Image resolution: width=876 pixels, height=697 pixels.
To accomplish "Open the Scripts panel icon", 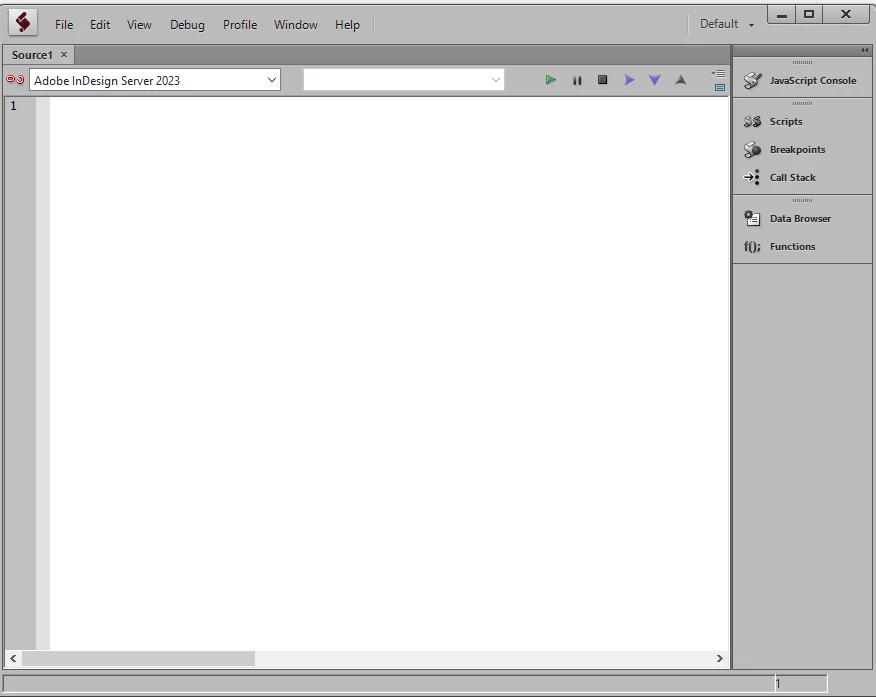I will coord(752,121).
